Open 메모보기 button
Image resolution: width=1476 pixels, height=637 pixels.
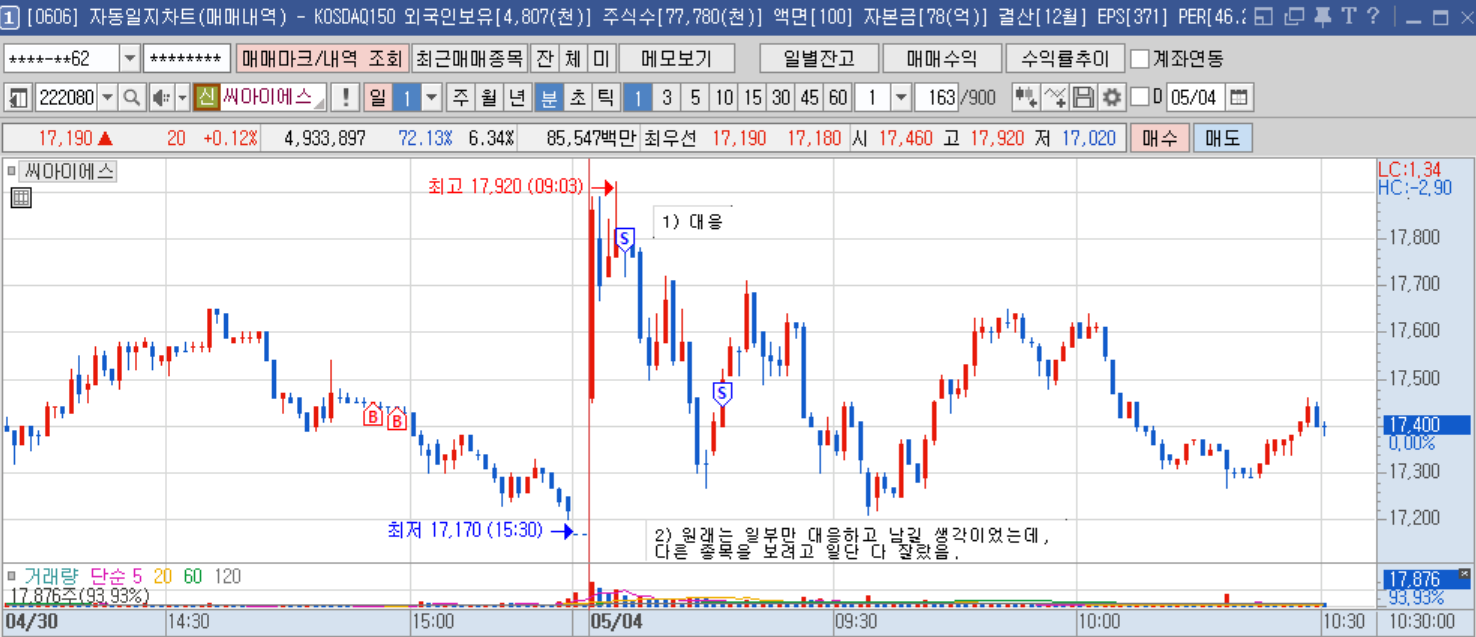[x=677, y=59]
